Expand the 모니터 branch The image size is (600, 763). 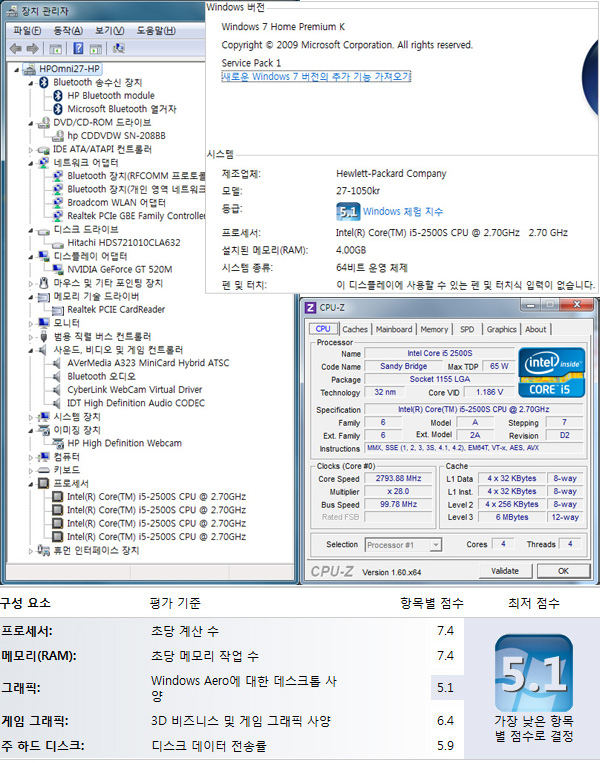click(x=31, y=324)
